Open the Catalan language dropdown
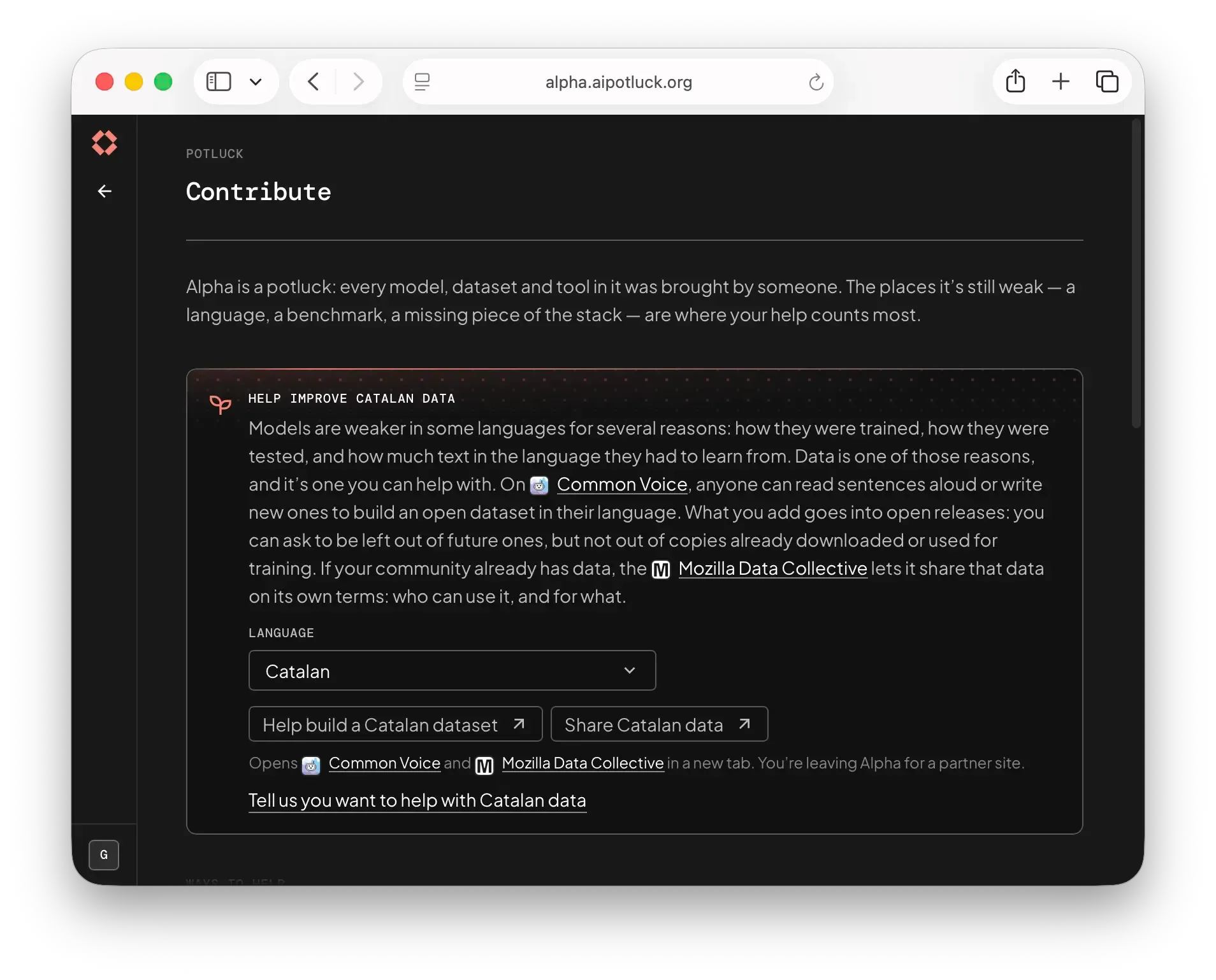 coord(452,670)
